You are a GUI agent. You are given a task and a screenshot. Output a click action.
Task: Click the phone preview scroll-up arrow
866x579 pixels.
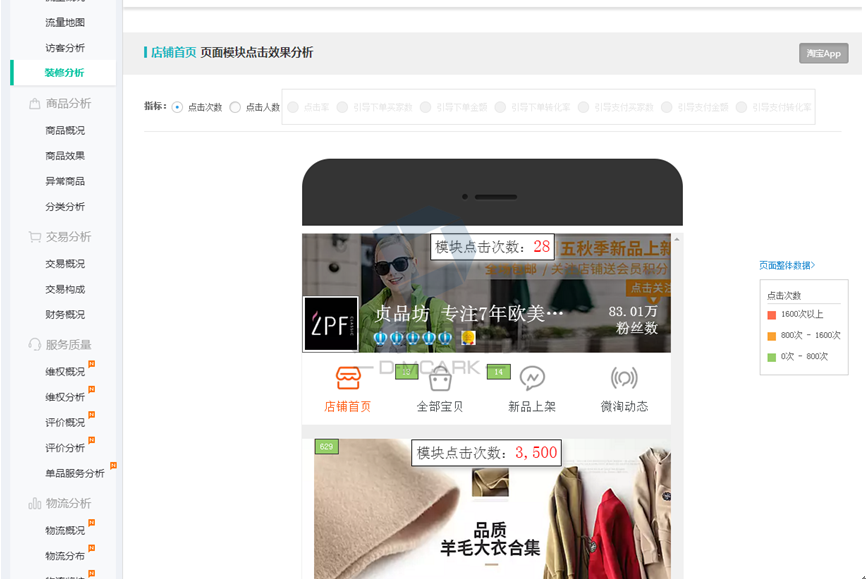pos(677,240)
